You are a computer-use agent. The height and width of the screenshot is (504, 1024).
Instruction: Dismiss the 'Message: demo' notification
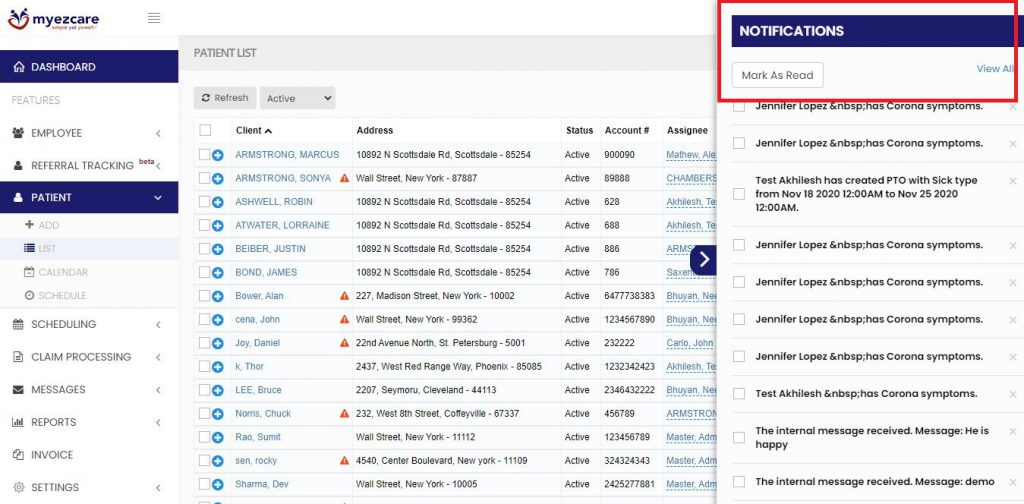pos(1012,482)
